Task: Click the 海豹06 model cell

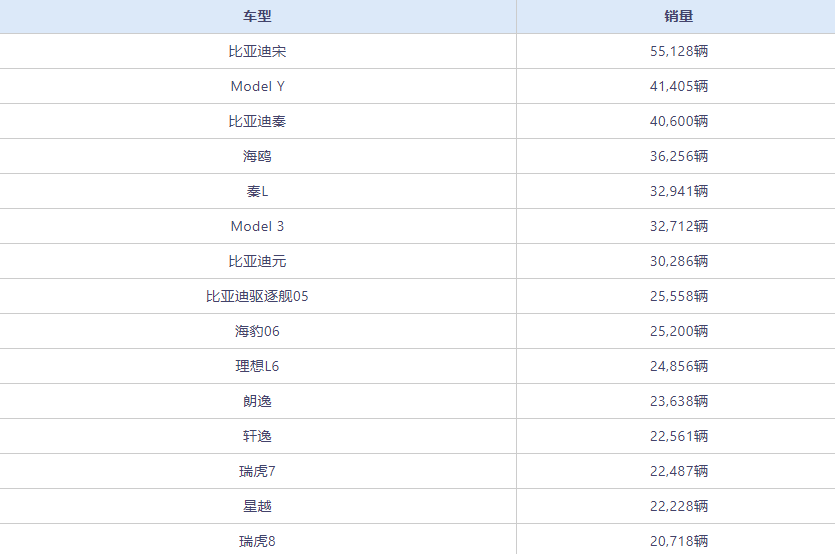Action: [257, 331]
